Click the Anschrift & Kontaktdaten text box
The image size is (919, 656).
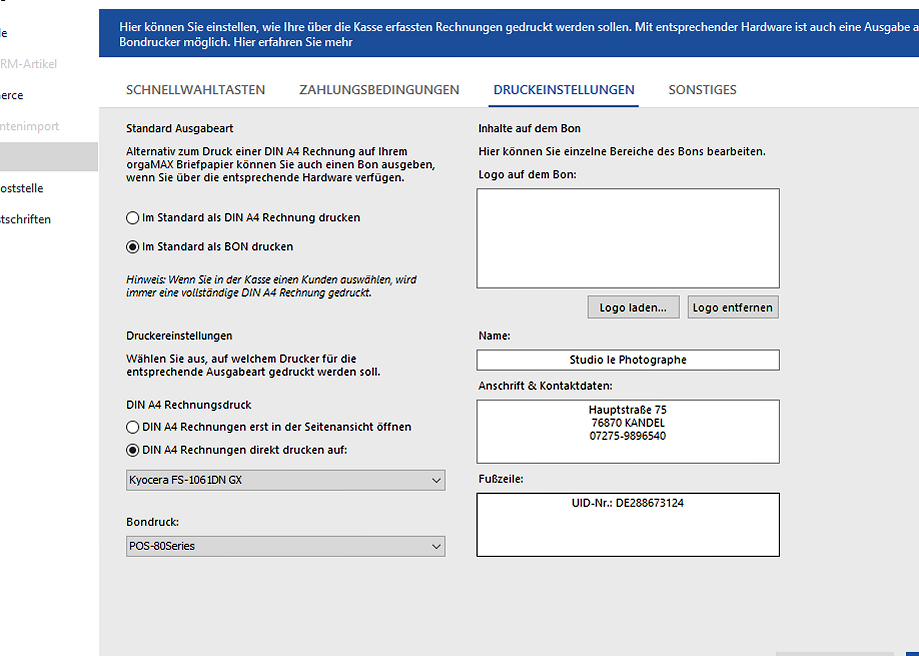click(628, 431)
